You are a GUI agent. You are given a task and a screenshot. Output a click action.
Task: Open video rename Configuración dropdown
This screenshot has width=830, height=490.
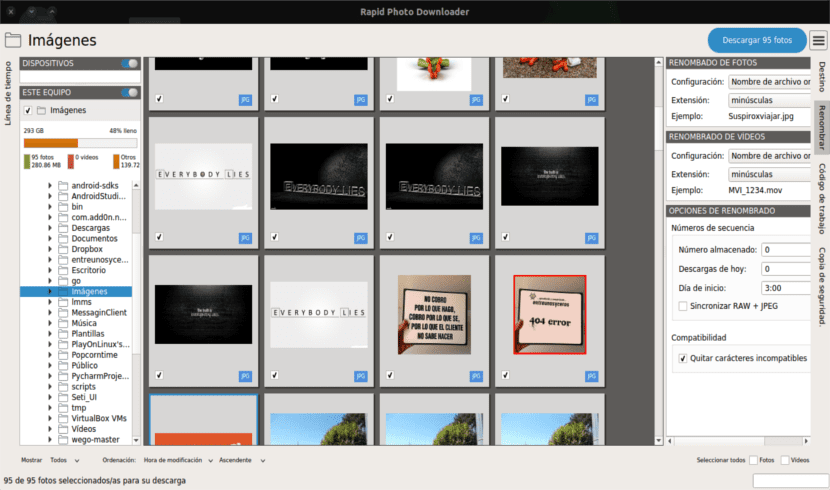tap(770, 156)
